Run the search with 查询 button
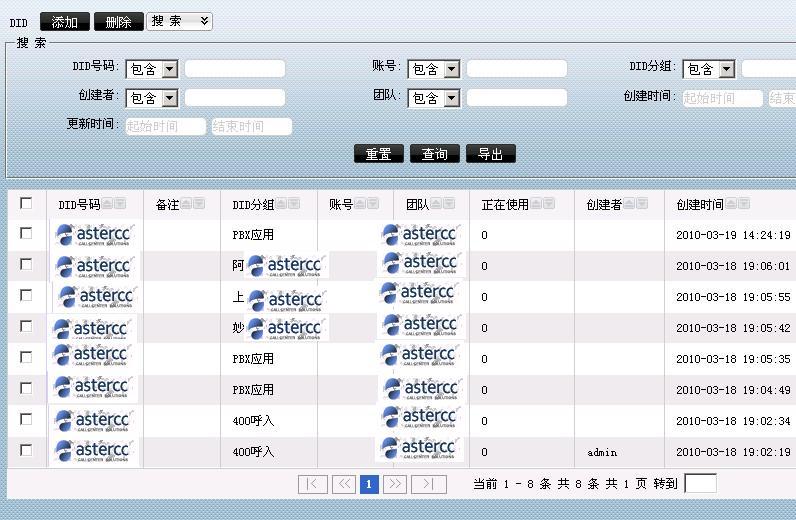The height and width of the screenshot is (520, 796). (435, 154)
